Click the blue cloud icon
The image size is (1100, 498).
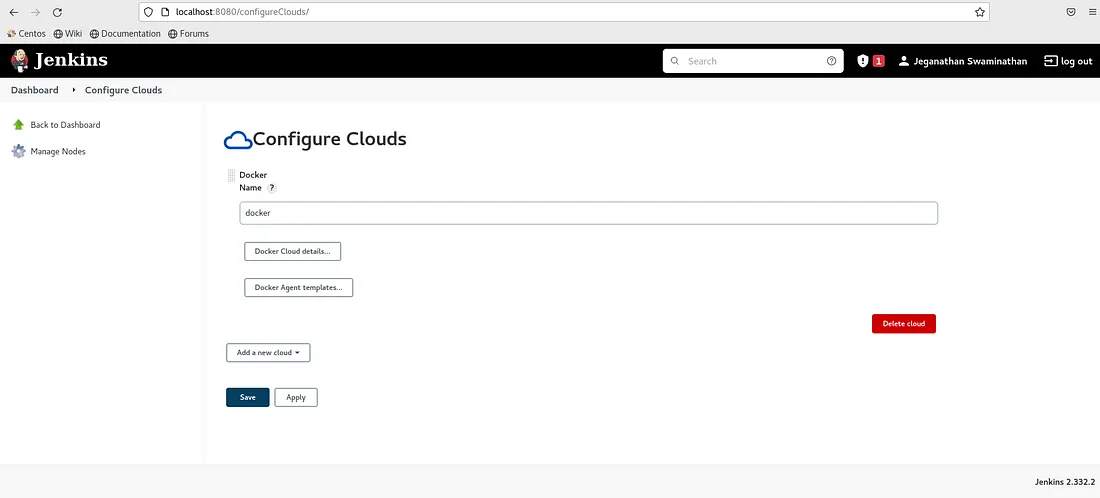pyautogui.click(x=238, y=140)
